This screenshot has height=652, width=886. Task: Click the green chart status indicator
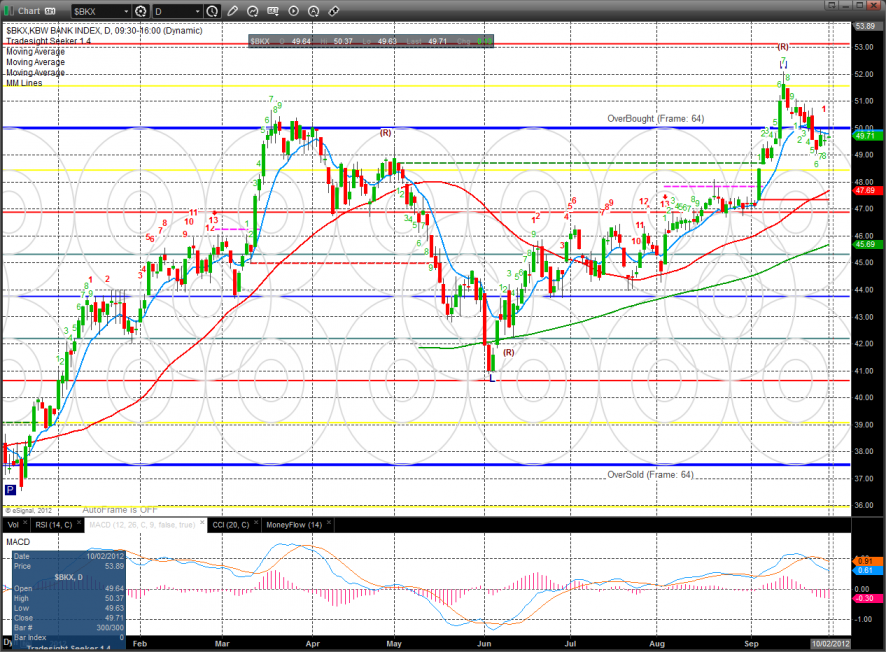pyautogui.click(x=8, y=11)
